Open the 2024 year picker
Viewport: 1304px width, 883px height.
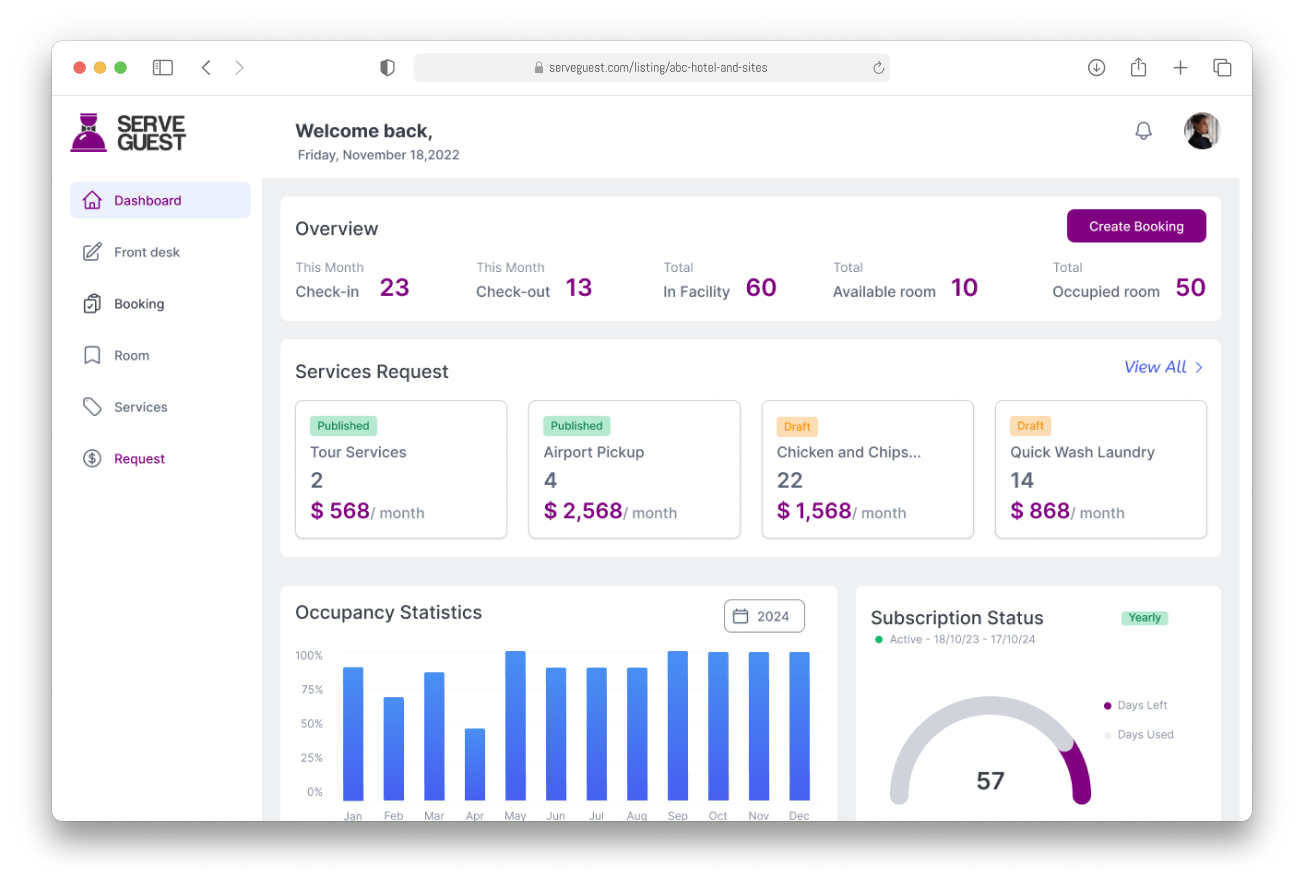[x=763, y=616]
